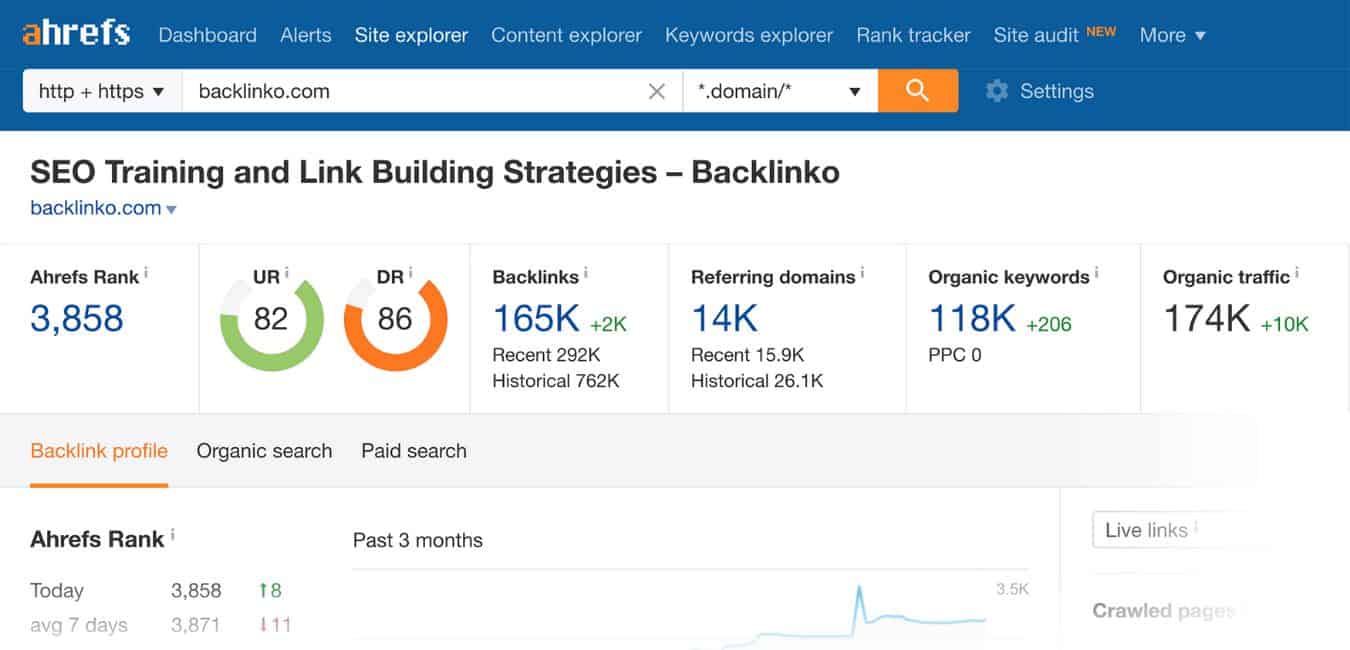1350x650 pixels.
Task: Click the backlinko.com URL input field
Action: point(410,92)
